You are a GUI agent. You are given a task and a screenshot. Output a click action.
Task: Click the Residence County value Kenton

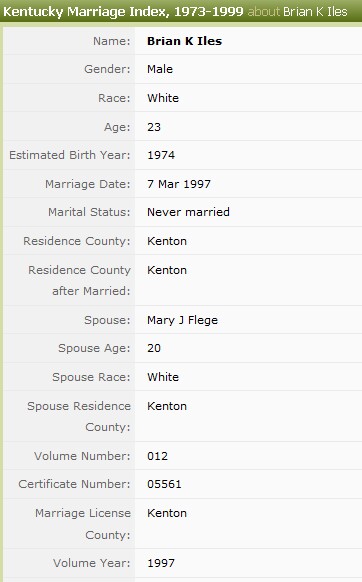(167, 241)
